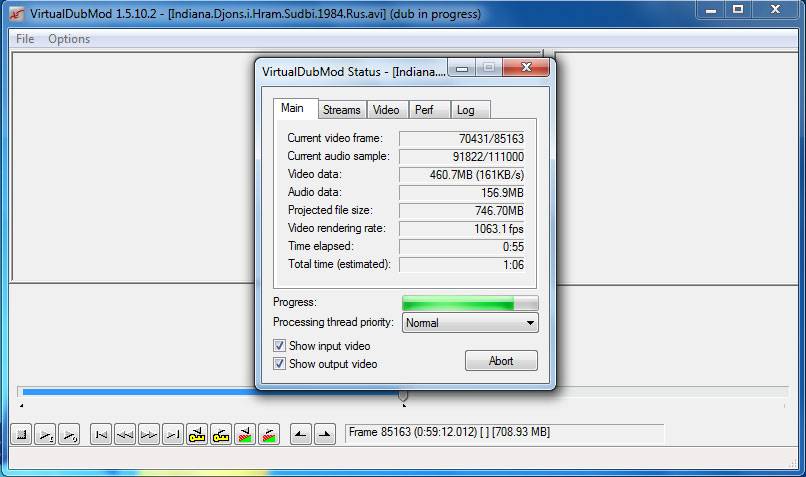806x477 pixels.
Task: Step forward with the fast-forward icon
Action: point(148,434)
